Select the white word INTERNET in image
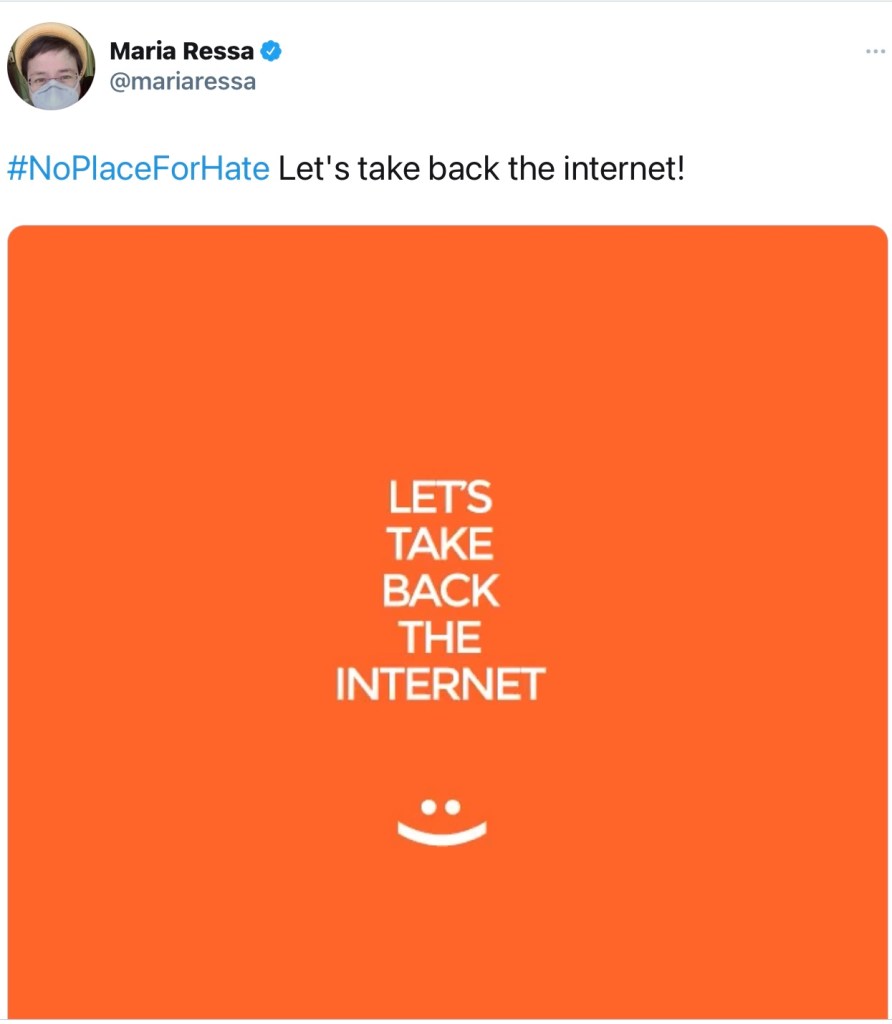Image resolution: width=892 pixels, height=1024 pixels. point(440,685)
